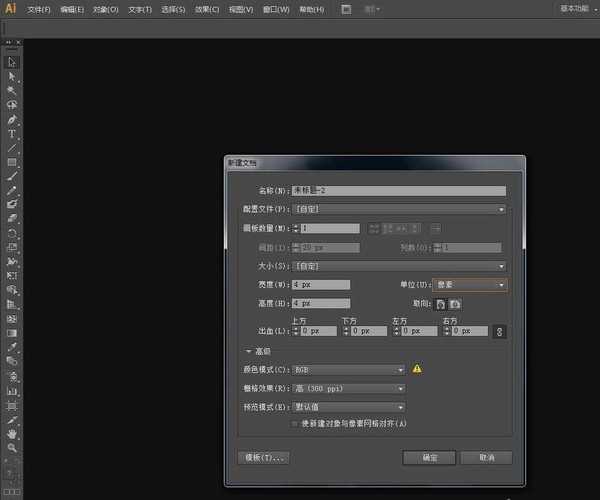Open the 基本功能 workspace switcher
The image size is (600, 500).
click(578, 8)
